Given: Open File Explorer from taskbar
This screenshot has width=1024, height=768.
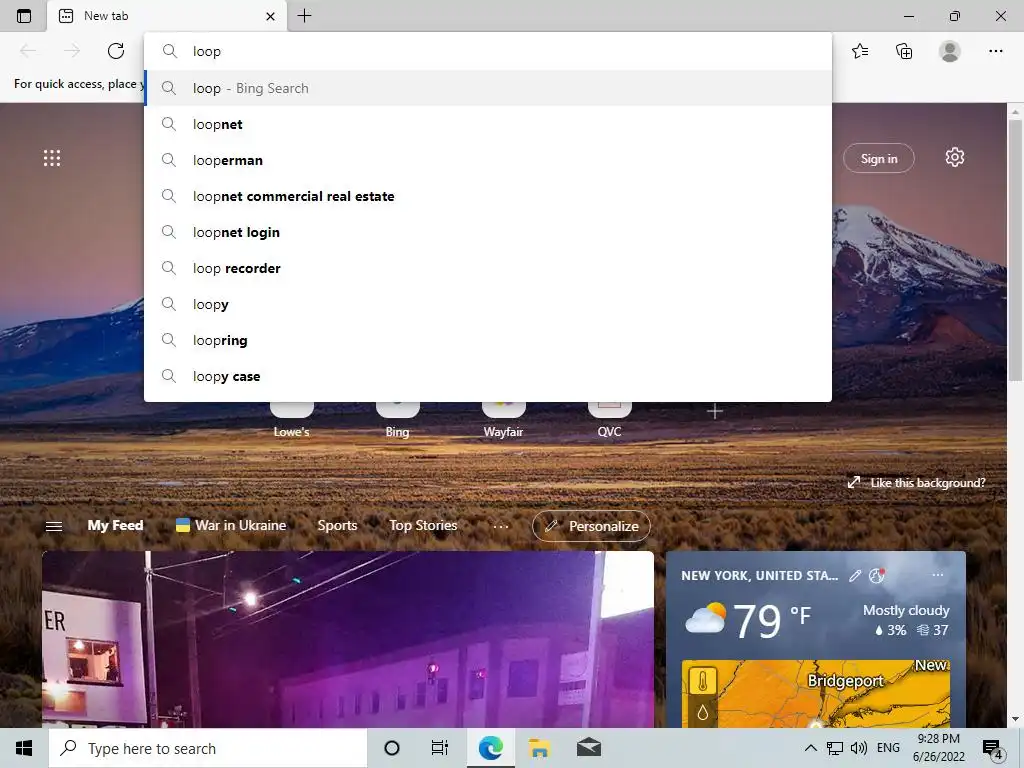Looking at the screenshot, I should pyautogui.click(x=539, y=748).
